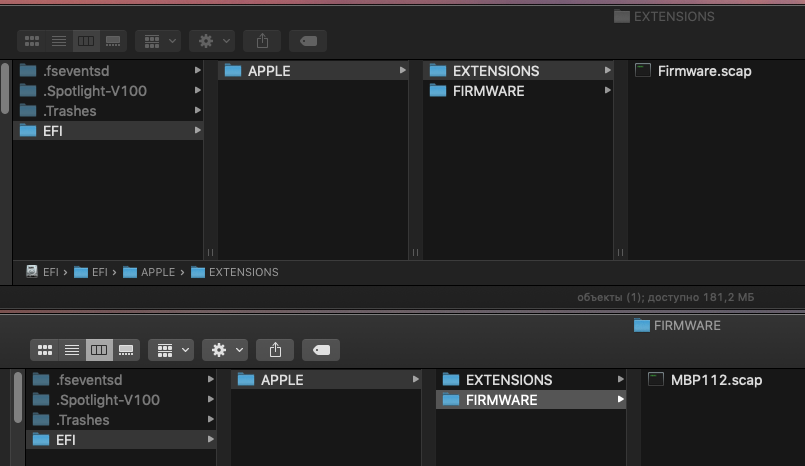Select EFI folder in lower window column
805x466 pixels.
tap(121, 439)
